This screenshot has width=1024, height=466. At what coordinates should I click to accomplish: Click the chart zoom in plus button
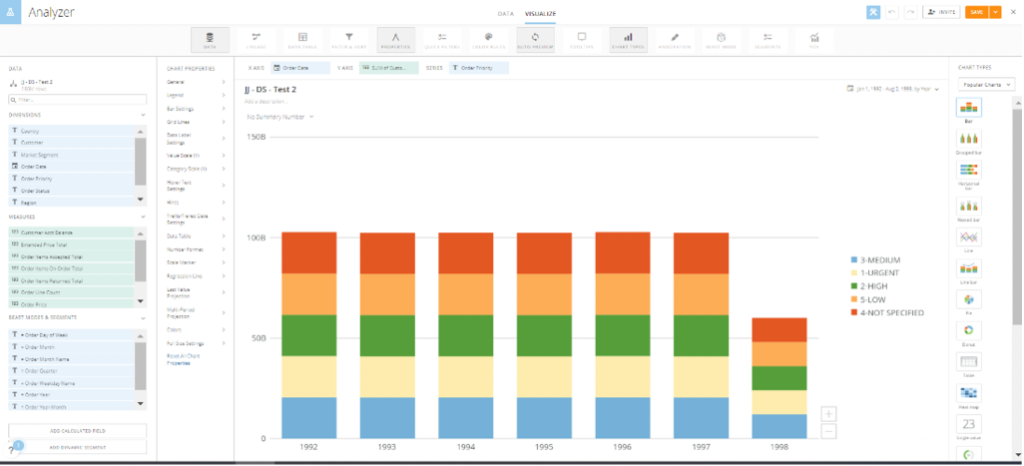point(829,414)
